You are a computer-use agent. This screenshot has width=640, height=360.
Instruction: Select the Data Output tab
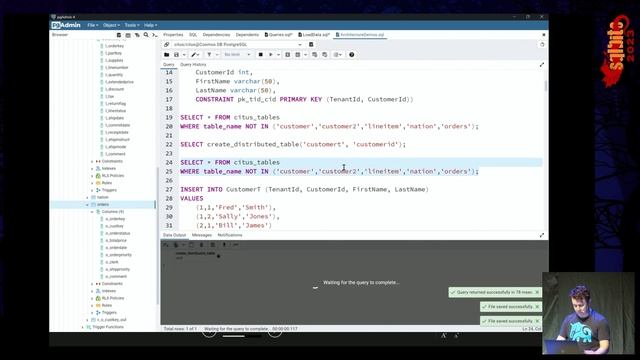point(174,235)
